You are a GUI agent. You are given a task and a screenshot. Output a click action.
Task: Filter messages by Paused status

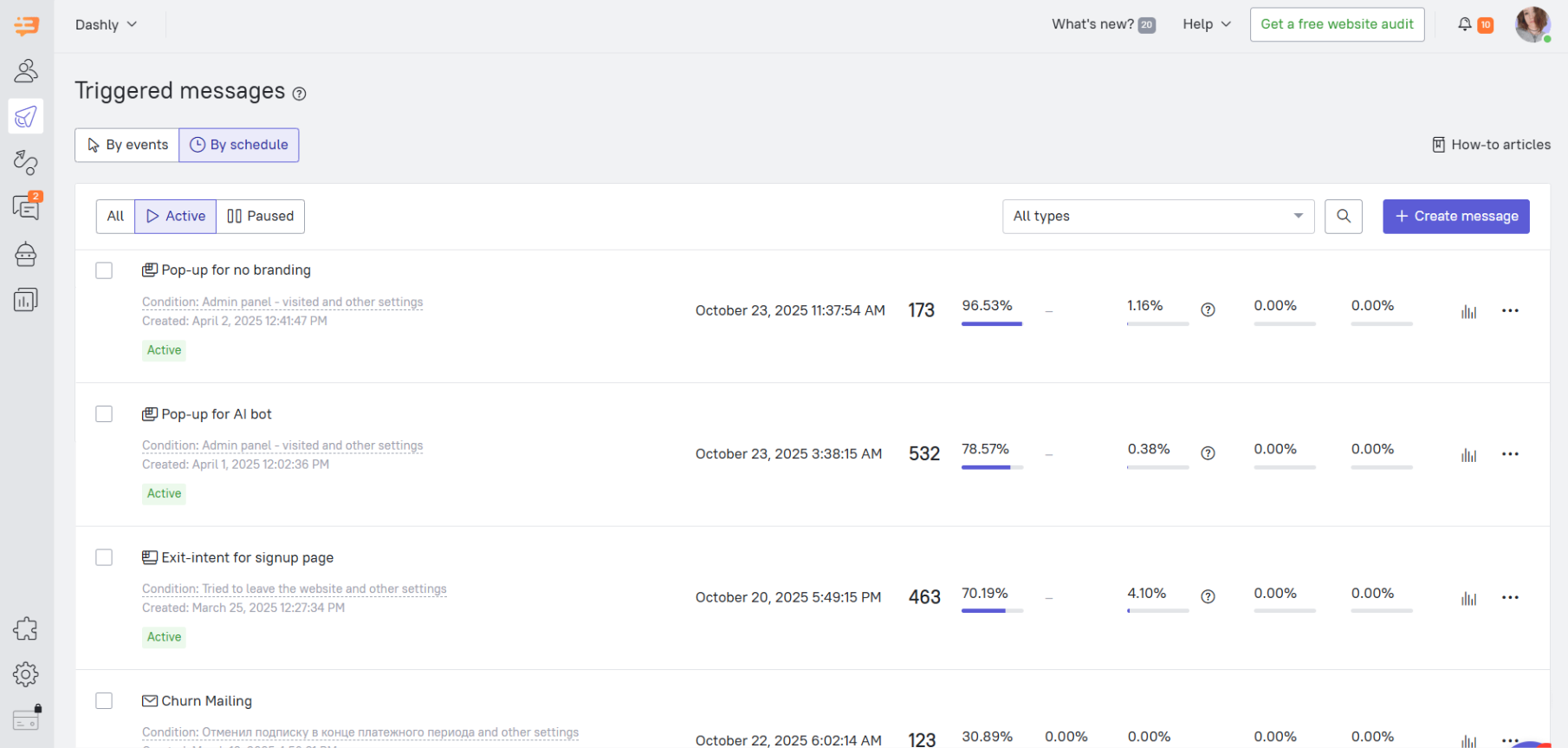point(260,216)
